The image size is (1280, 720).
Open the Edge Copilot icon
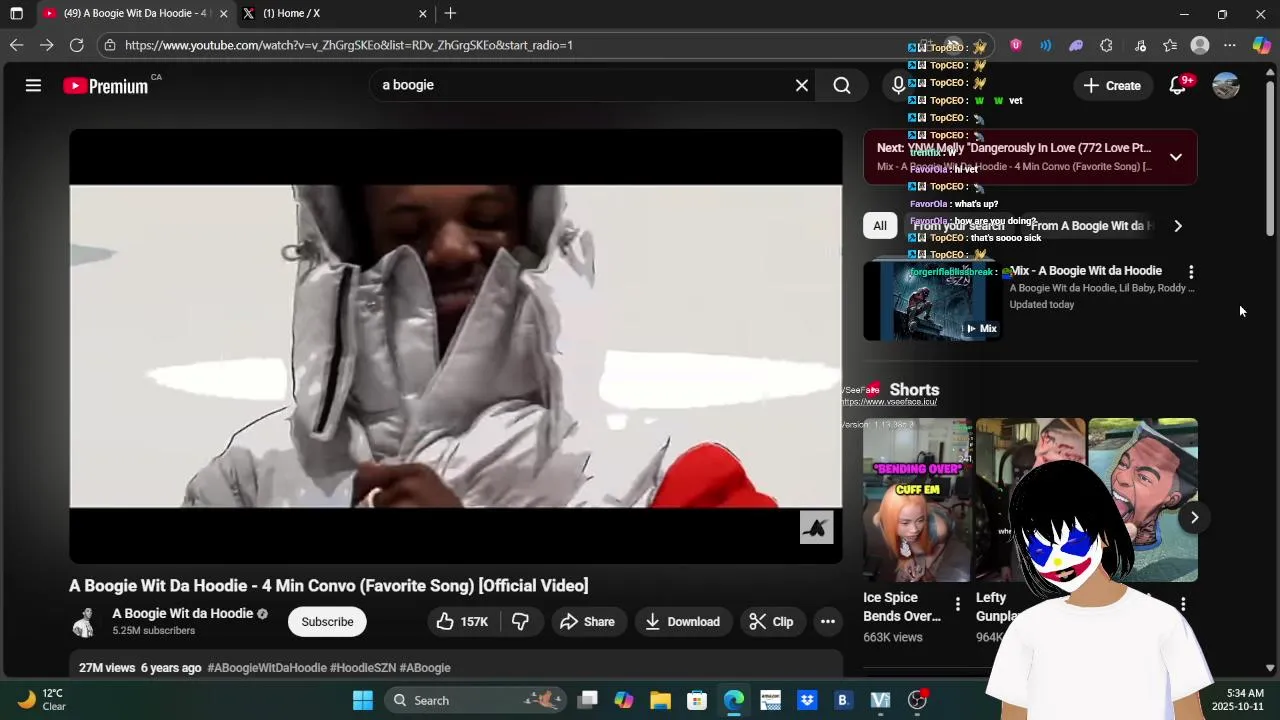(x=1261, y=45)
